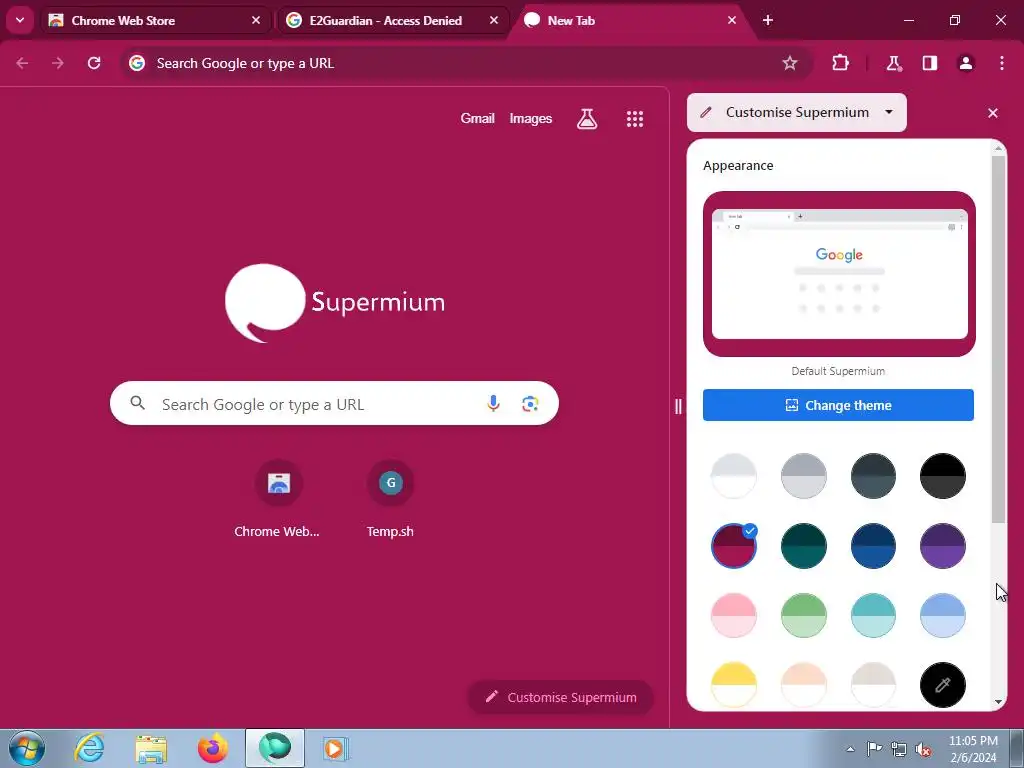Open the three-dot browser menu
Screen dimensions: 1024x768
[x=1002, y=63]
